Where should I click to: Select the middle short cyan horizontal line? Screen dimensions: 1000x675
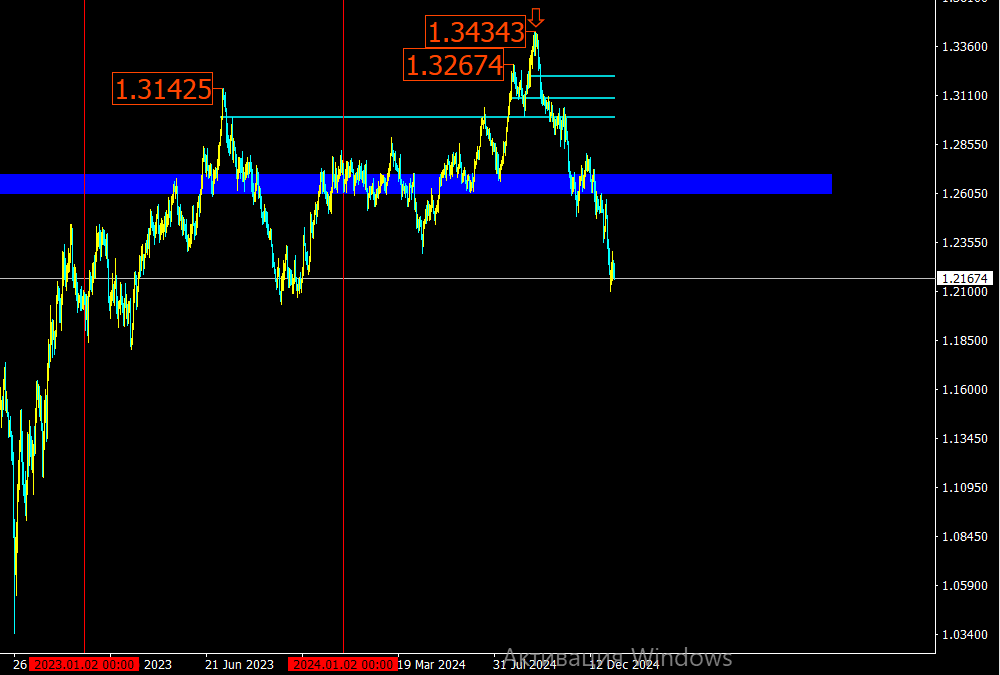coord(563,98)
